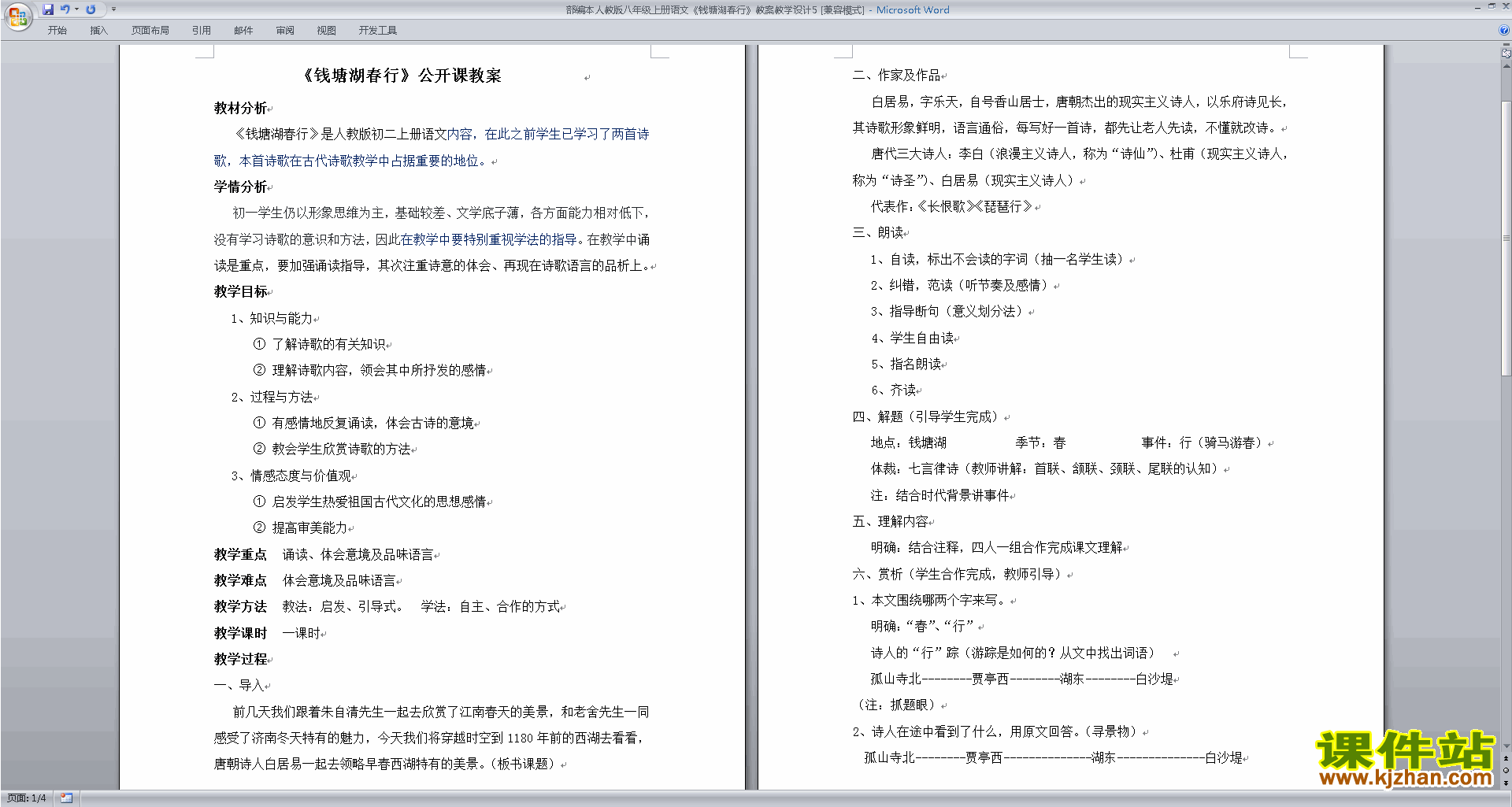
Task: Open the 审阅 ribbon tab
Action: pos(285,31)
